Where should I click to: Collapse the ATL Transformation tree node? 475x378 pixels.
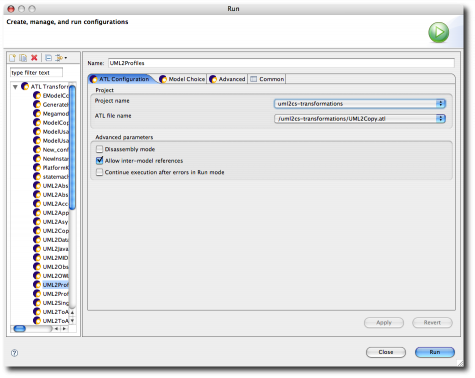(x=15, y=87)
